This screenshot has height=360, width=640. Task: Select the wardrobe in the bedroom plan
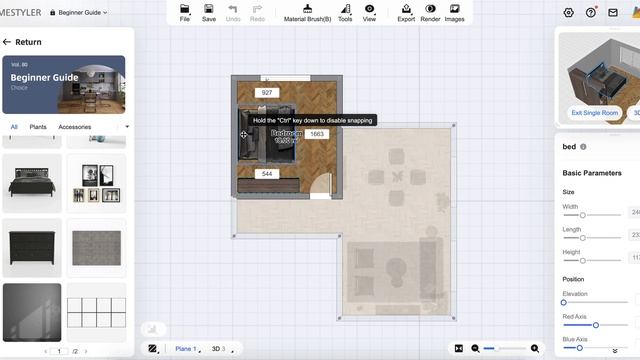(269, 185)
